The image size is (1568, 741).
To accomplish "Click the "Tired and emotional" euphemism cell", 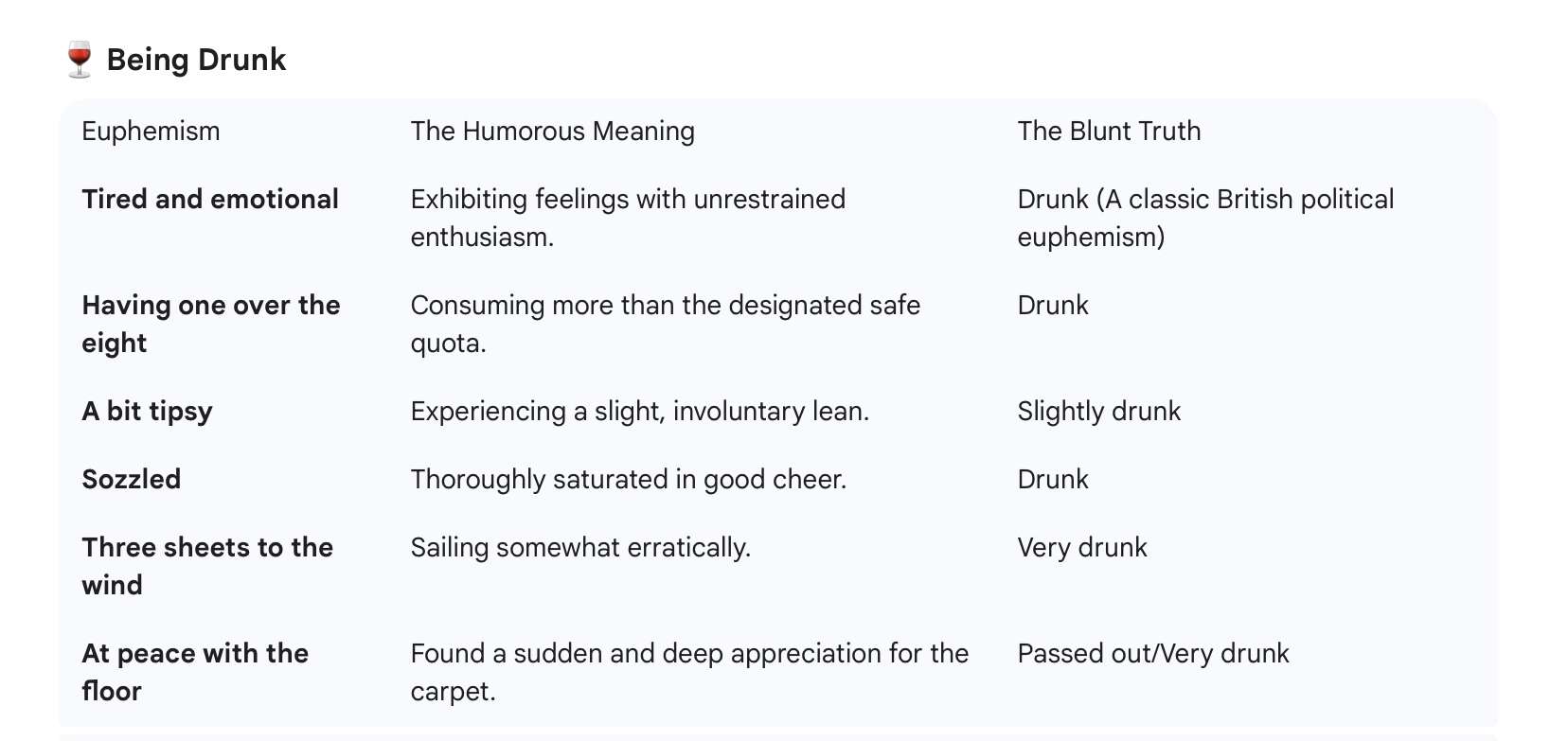I will pyautogui.click(x=210, y=199).
